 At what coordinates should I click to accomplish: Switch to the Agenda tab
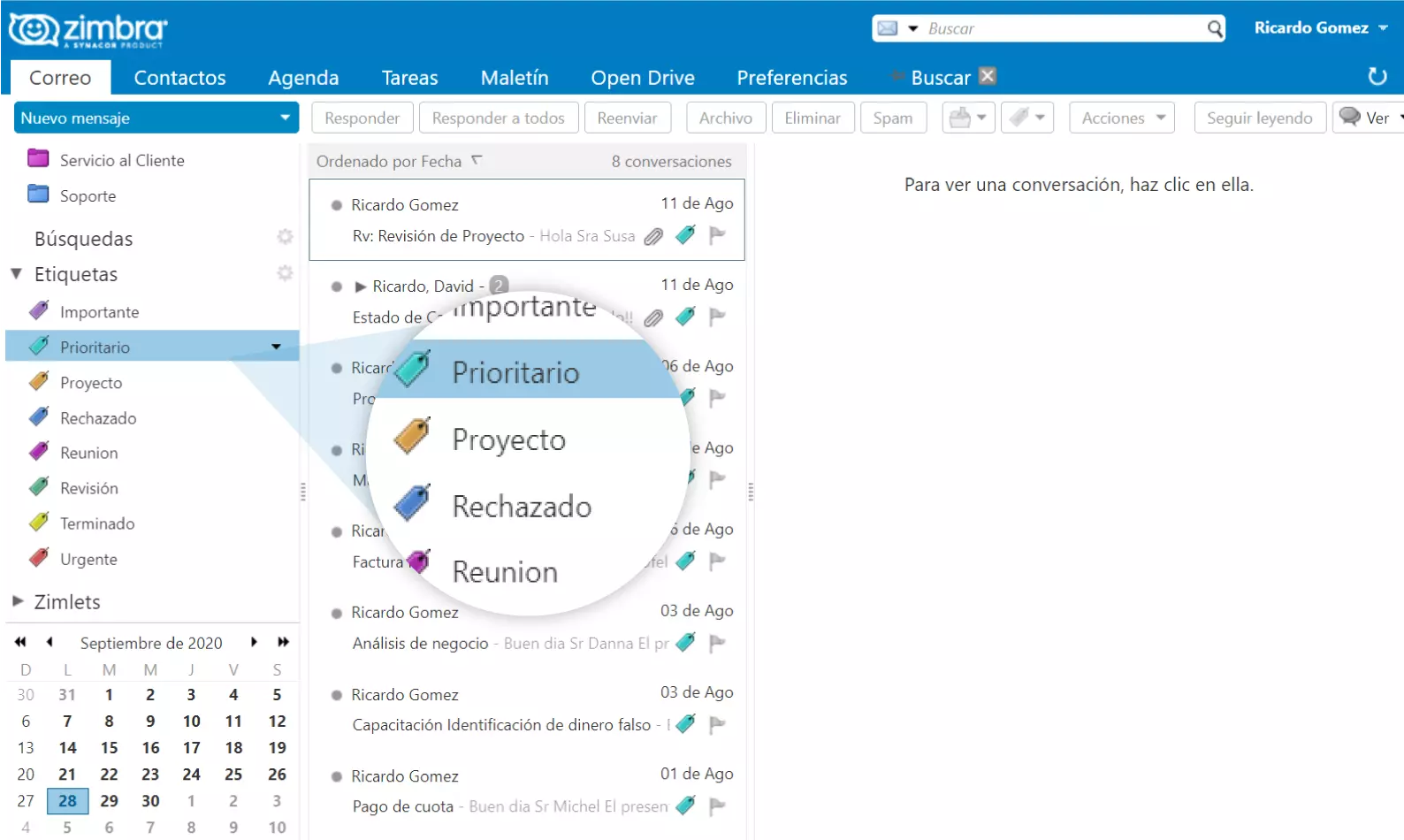coord(303,78)
